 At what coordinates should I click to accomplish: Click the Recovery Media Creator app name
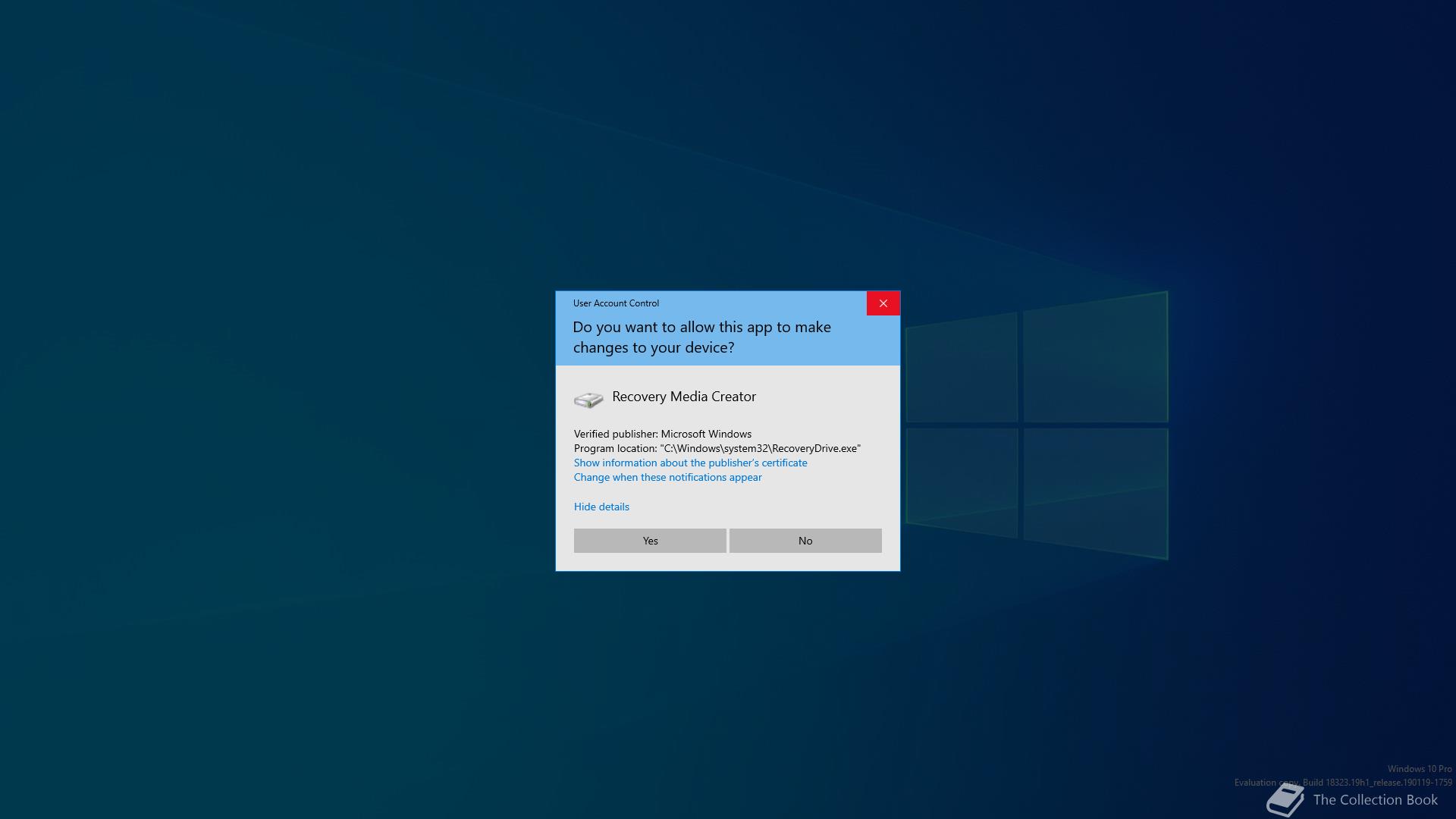[x=684, y=397]
